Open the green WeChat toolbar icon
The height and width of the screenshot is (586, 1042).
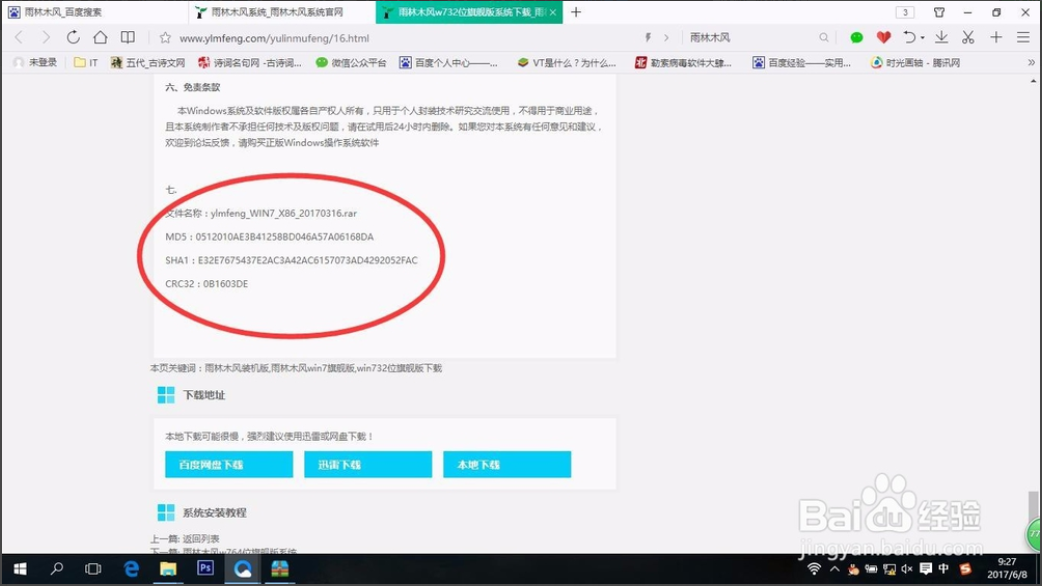[857, 38]
